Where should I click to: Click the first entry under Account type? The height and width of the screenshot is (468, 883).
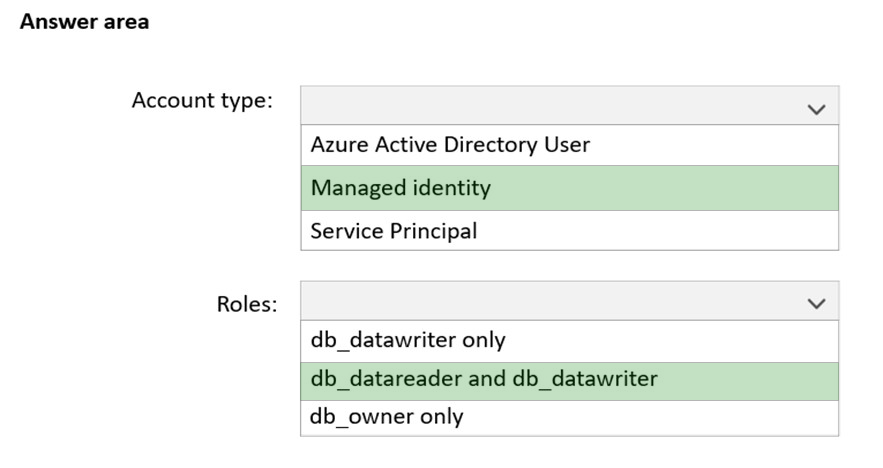(x=569, y=145)
